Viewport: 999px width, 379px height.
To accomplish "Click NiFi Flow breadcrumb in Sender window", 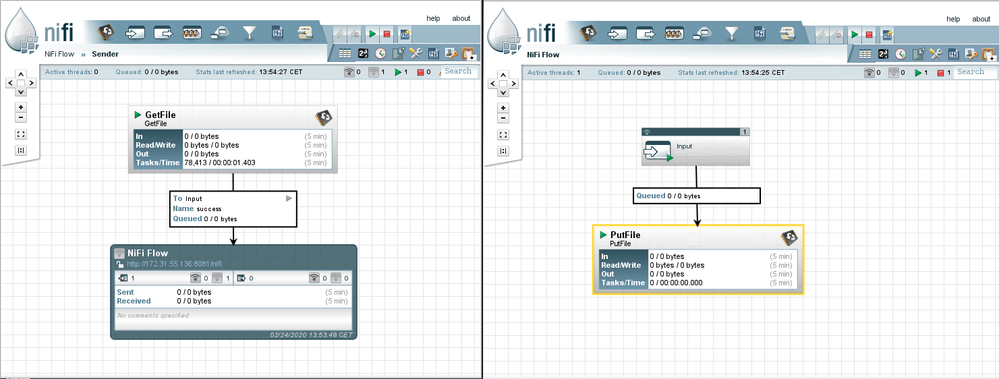I will 59,54.
